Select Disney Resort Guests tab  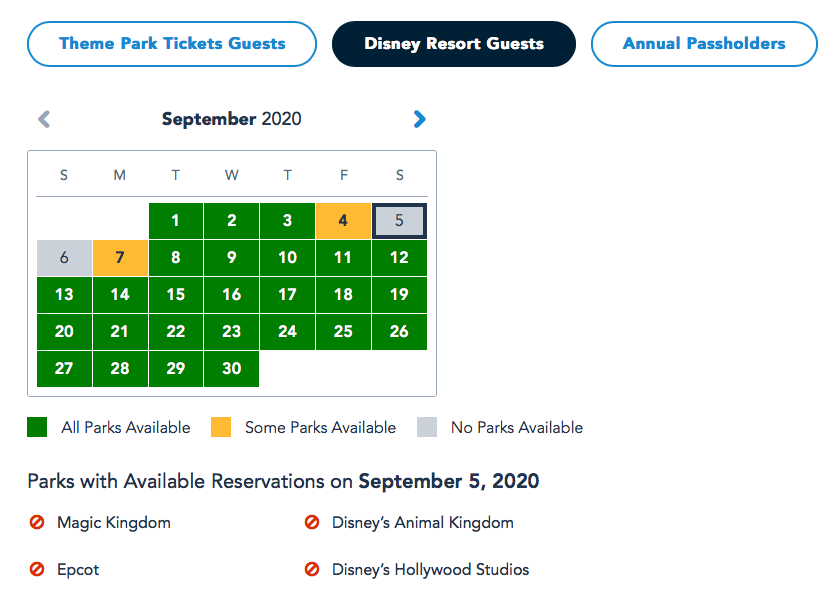(x=454, y=44)
